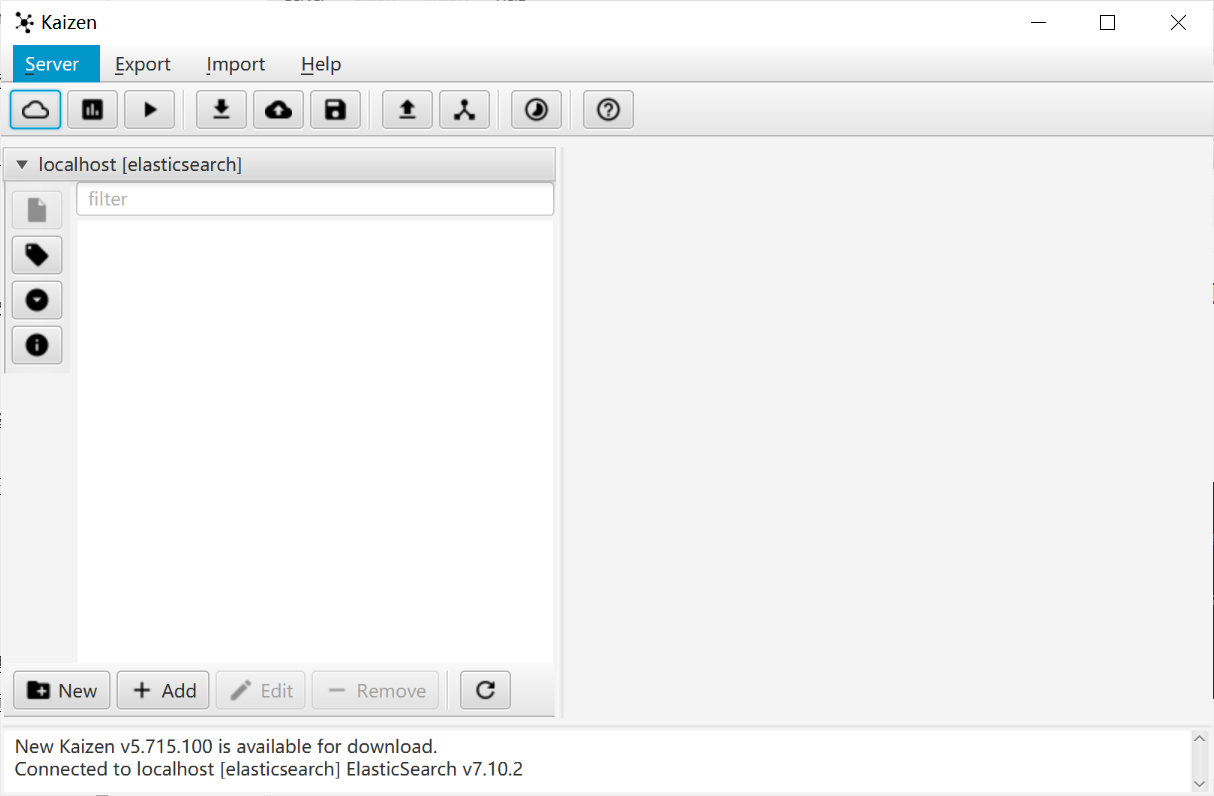This screenshot has height=796, width=1214.
Task: Click the Remove button
Action: (375, 690)
